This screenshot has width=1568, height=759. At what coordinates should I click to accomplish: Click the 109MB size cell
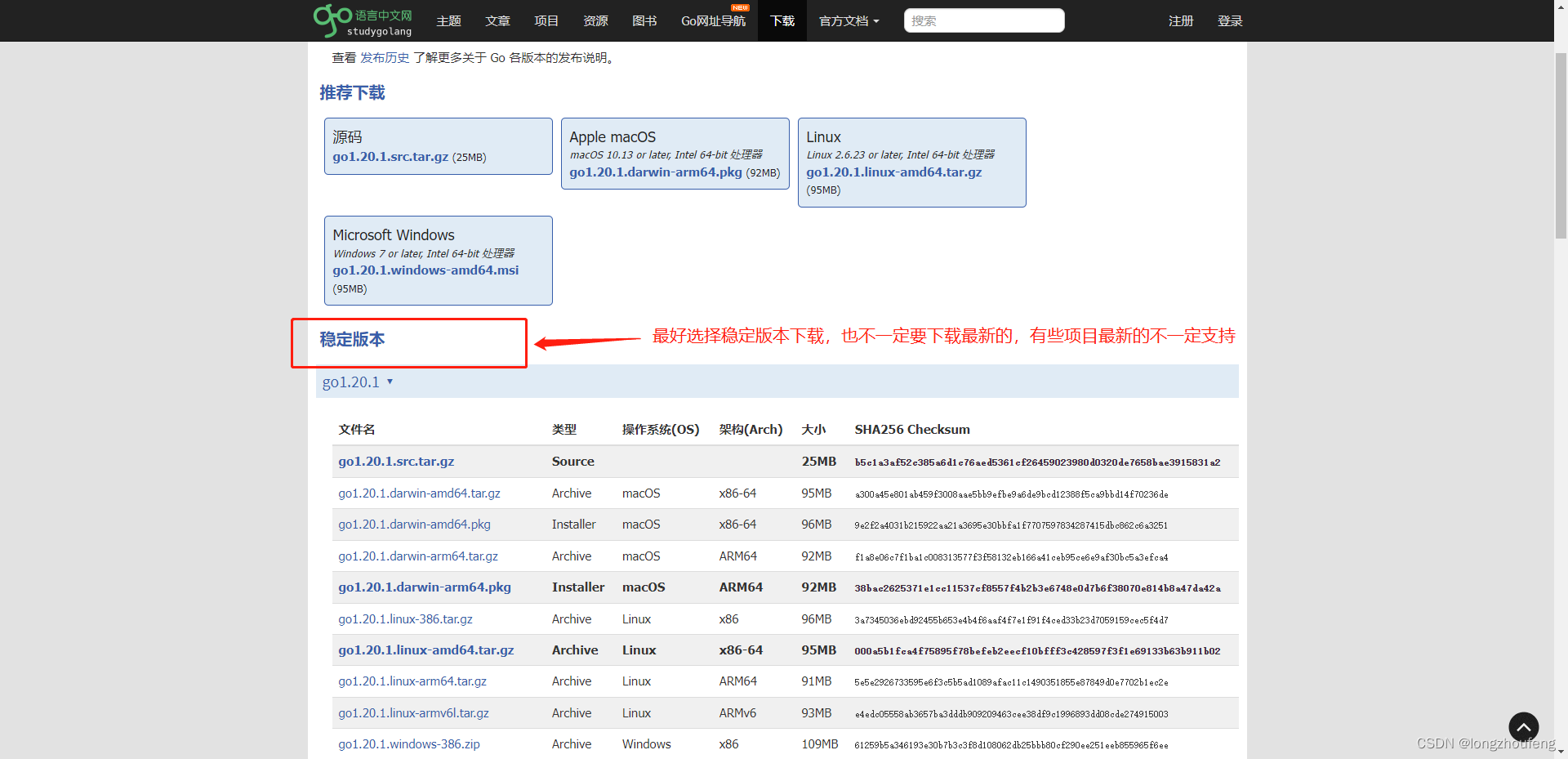tap(820, 743)
